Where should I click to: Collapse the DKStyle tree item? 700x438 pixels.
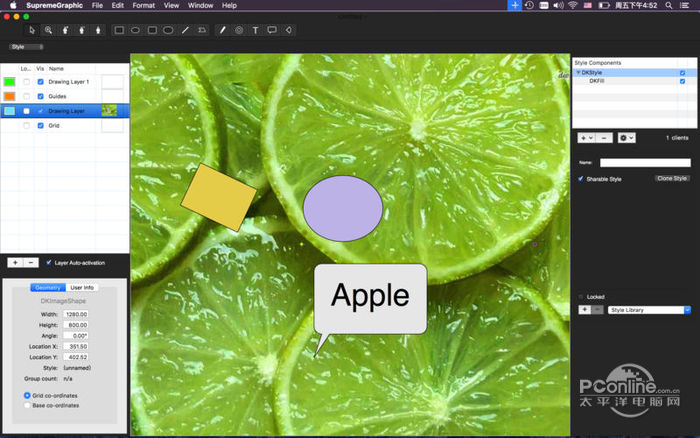click(578, 73)
